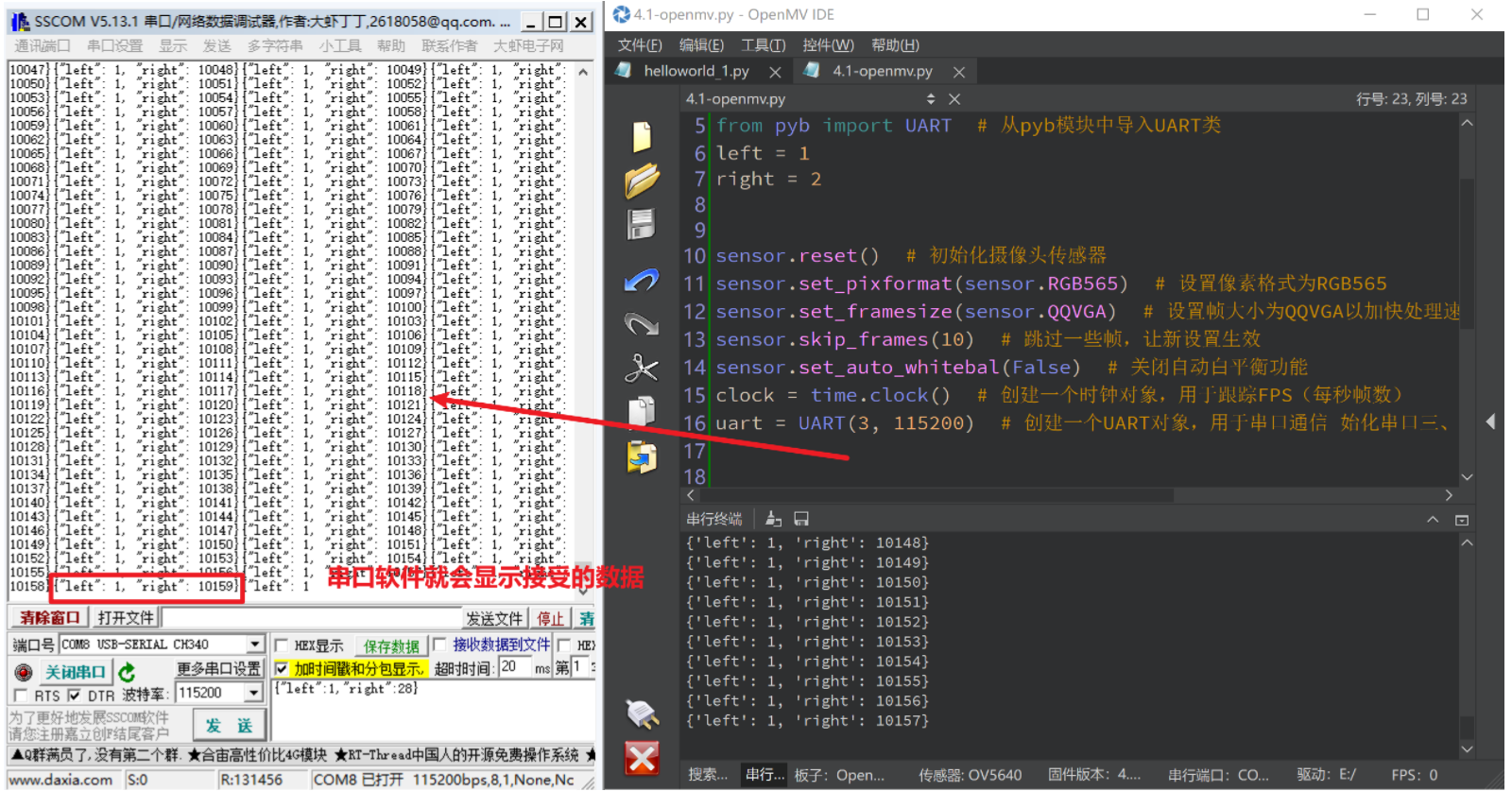Click Cut scissors icon in OpenMV
The height and width of the screenshot is (791, 1512).
tap(642, 369)
